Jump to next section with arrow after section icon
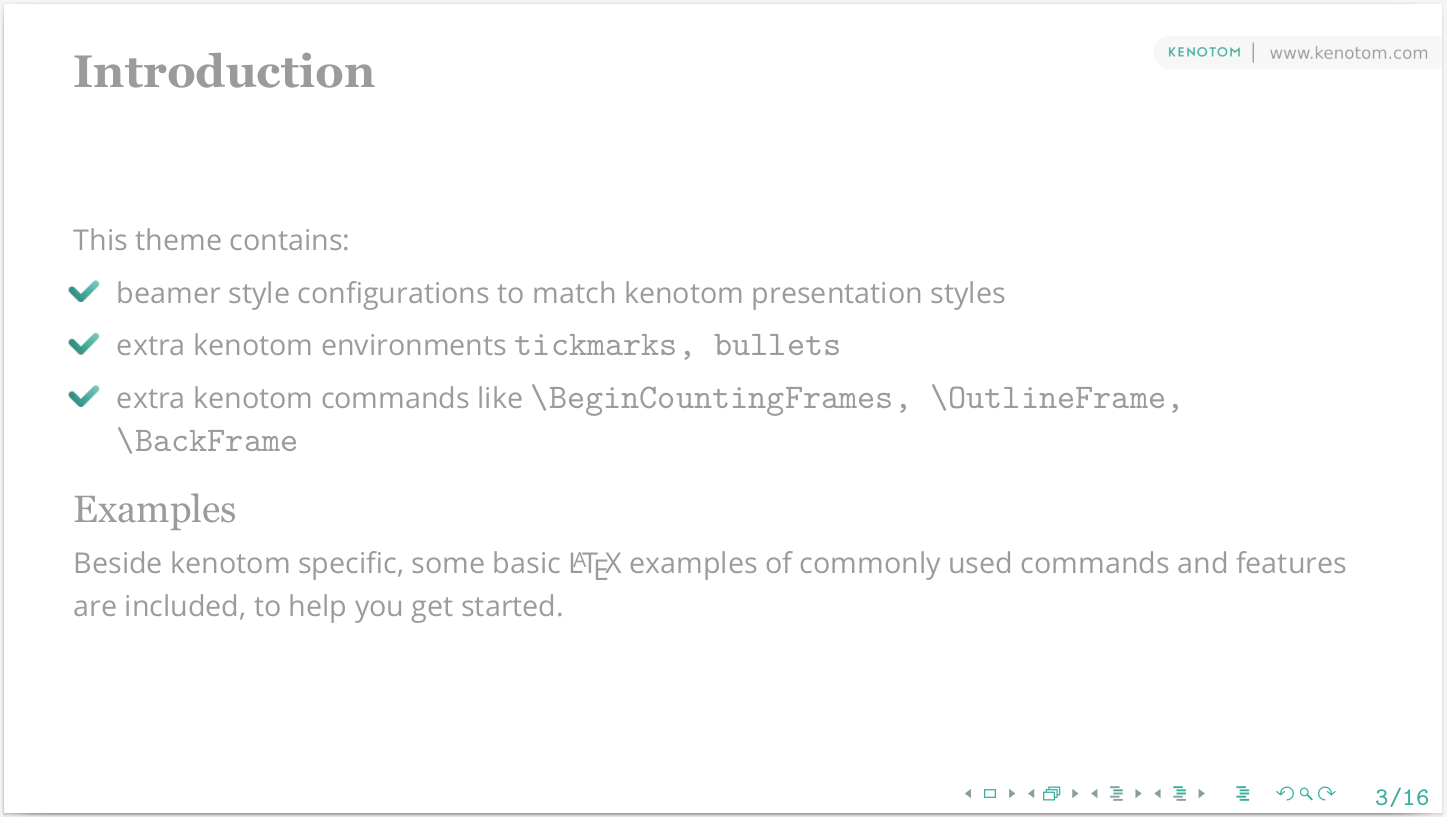1447x817 pixels. pos(1202,794)
